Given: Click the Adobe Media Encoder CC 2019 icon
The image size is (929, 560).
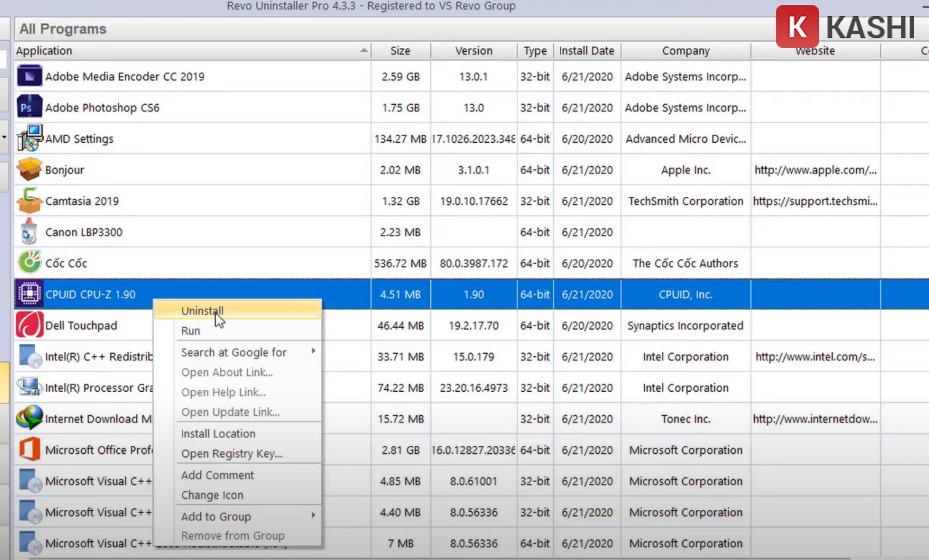Looking at the screenshot, I should [29, 76].
